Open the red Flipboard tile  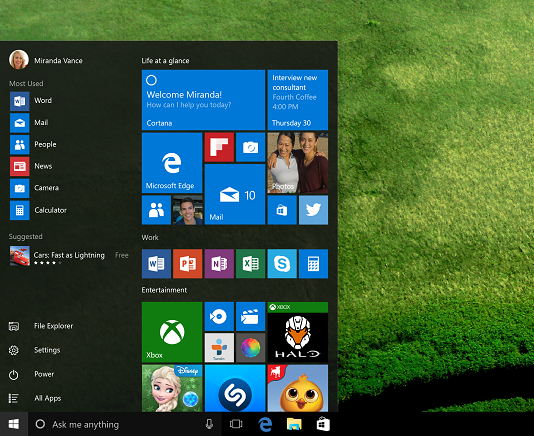coord(219,147)
